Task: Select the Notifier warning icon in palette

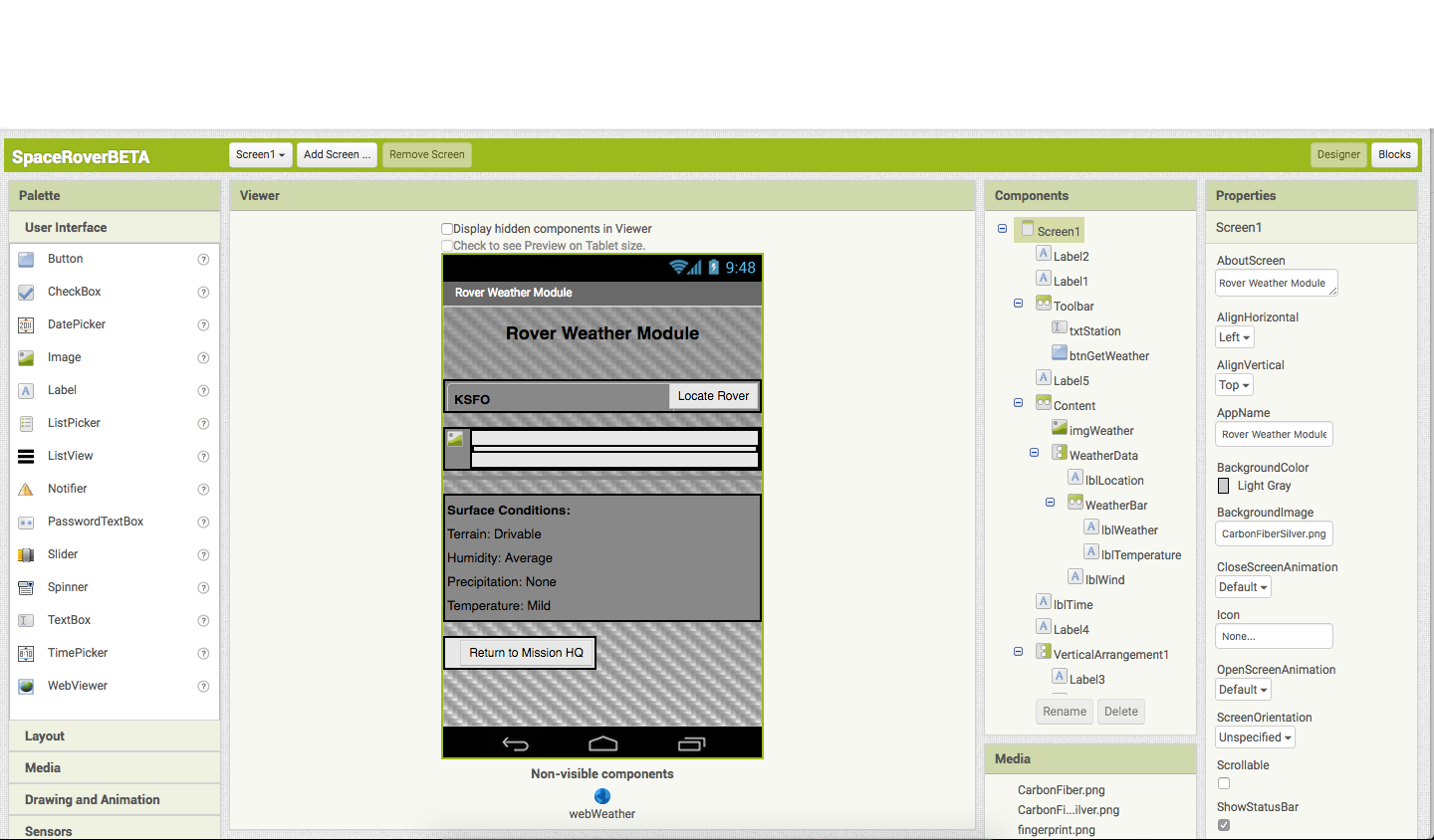Action: click(x=26, y=489)
